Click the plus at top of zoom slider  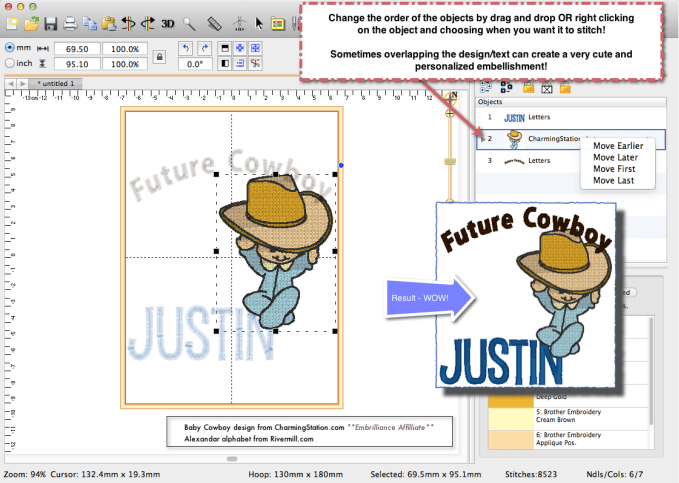click(450, 114)
